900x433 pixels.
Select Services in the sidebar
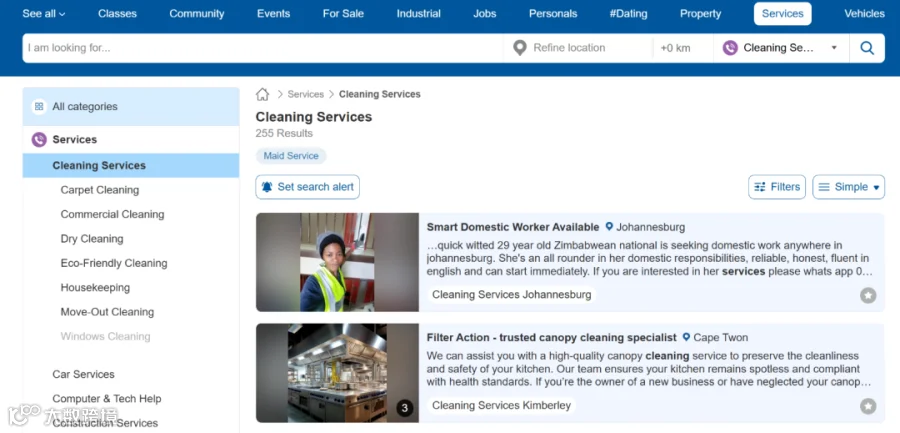(131, 140)
